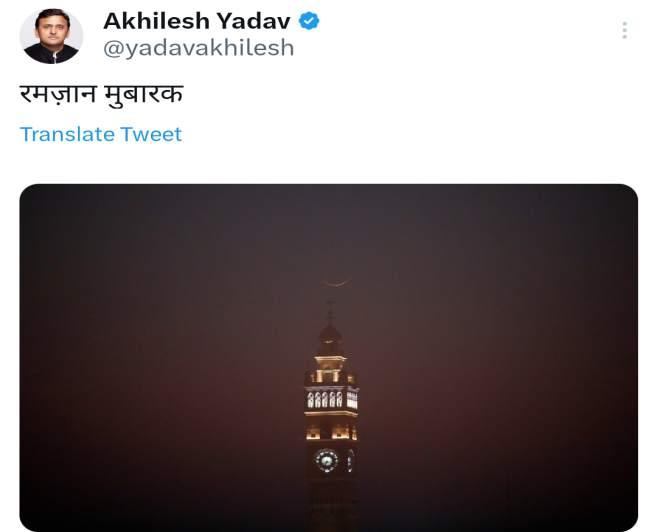Click the word Tweet in the blue link
Image resolution: width=657 pixels, height=532 pixels.
tap(152, 134)
